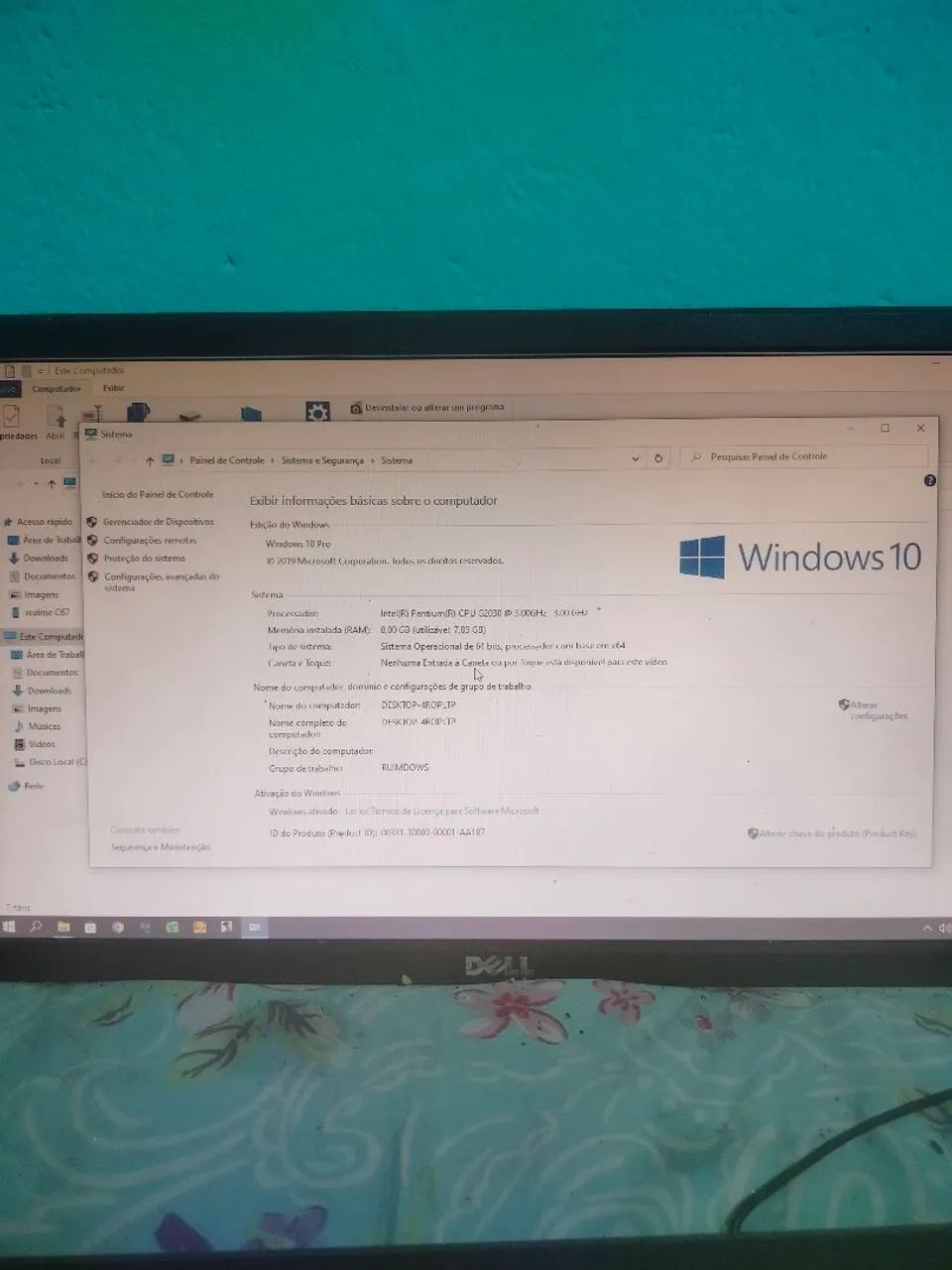Refresh the System control panel page
The image size is (952, 1270).
[657, 458]
